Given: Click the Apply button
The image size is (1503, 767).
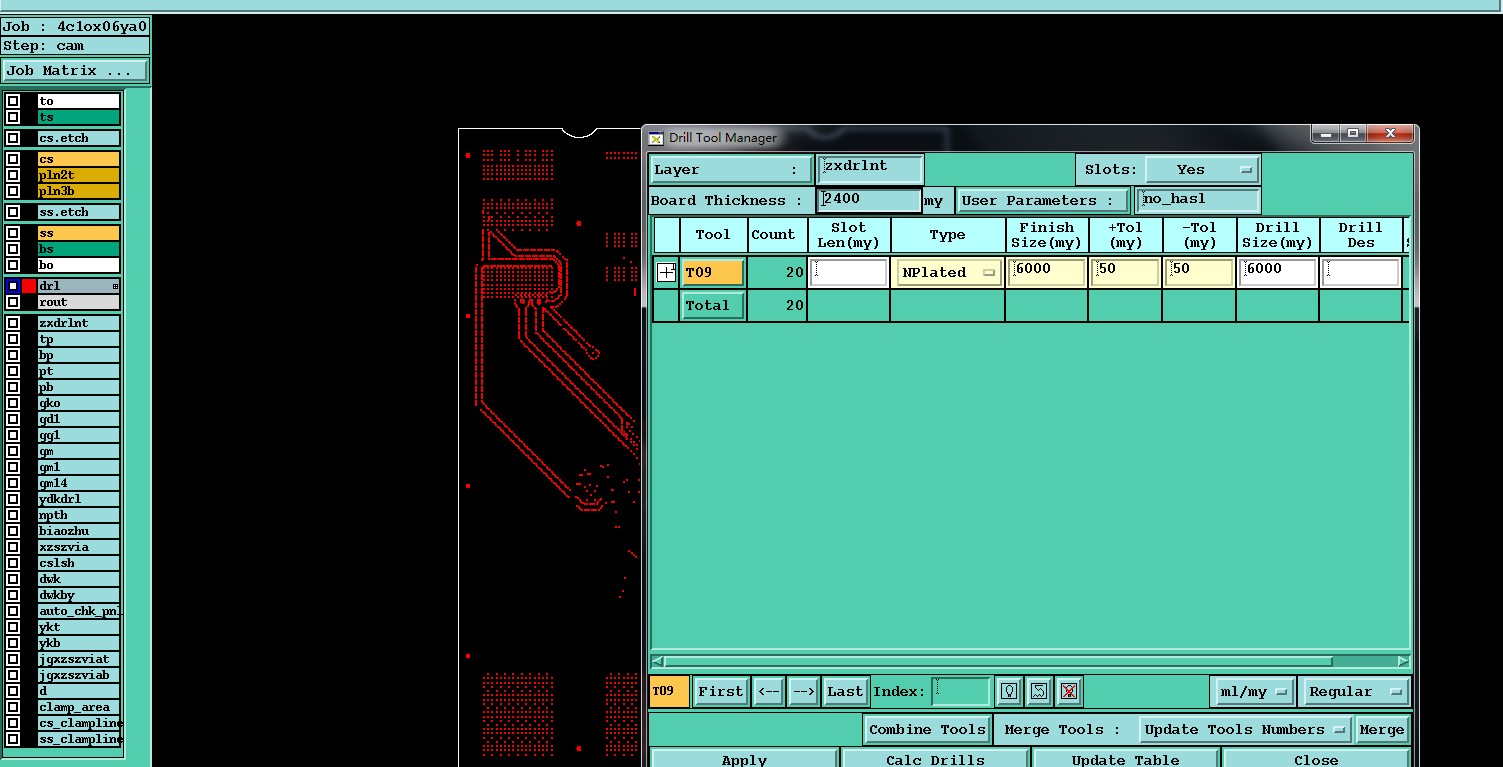Looking at the screenshot, I should (744, 758).
